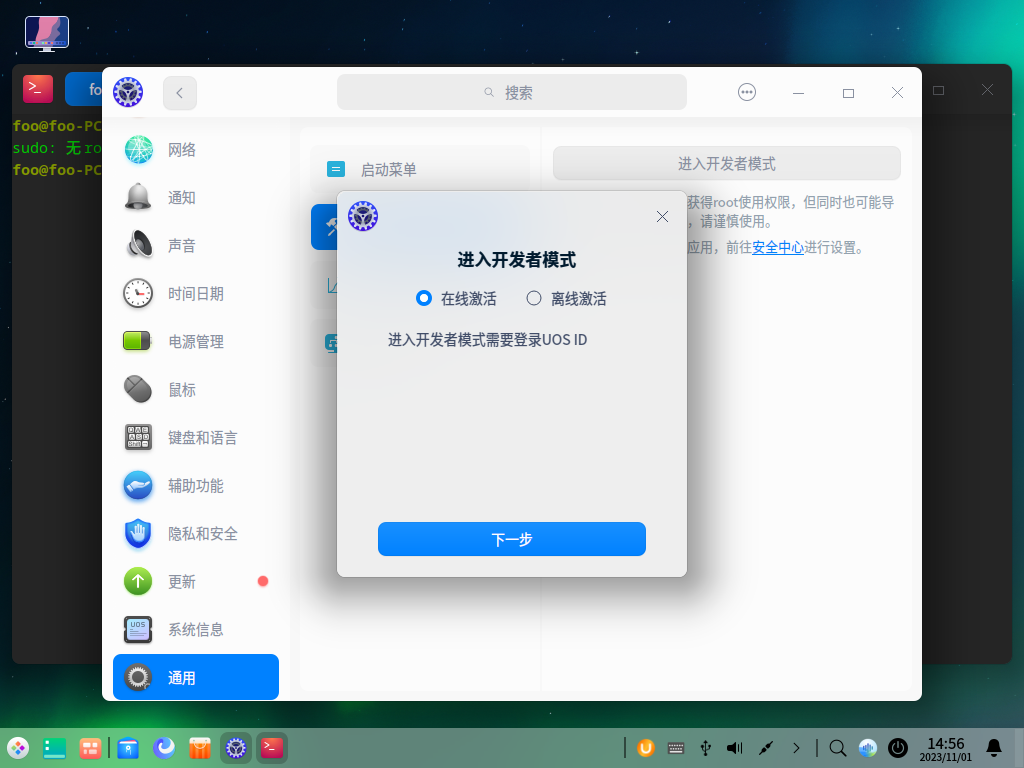
Task: Open the 启动菜单 (Boot Menu) tab
Action: pos(388,170)
